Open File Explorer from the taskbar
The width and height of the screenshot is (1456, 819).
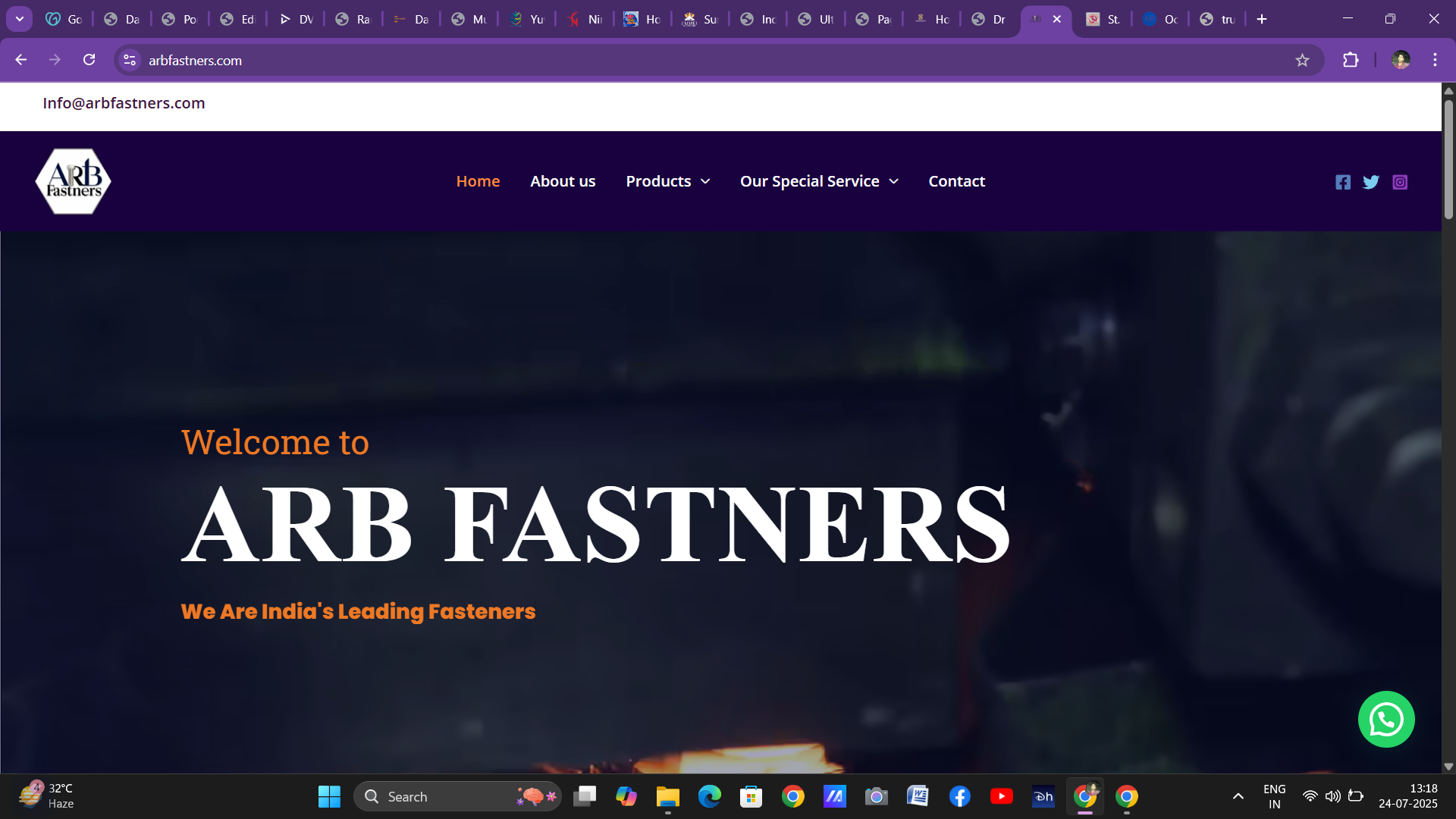pos(667,796)
